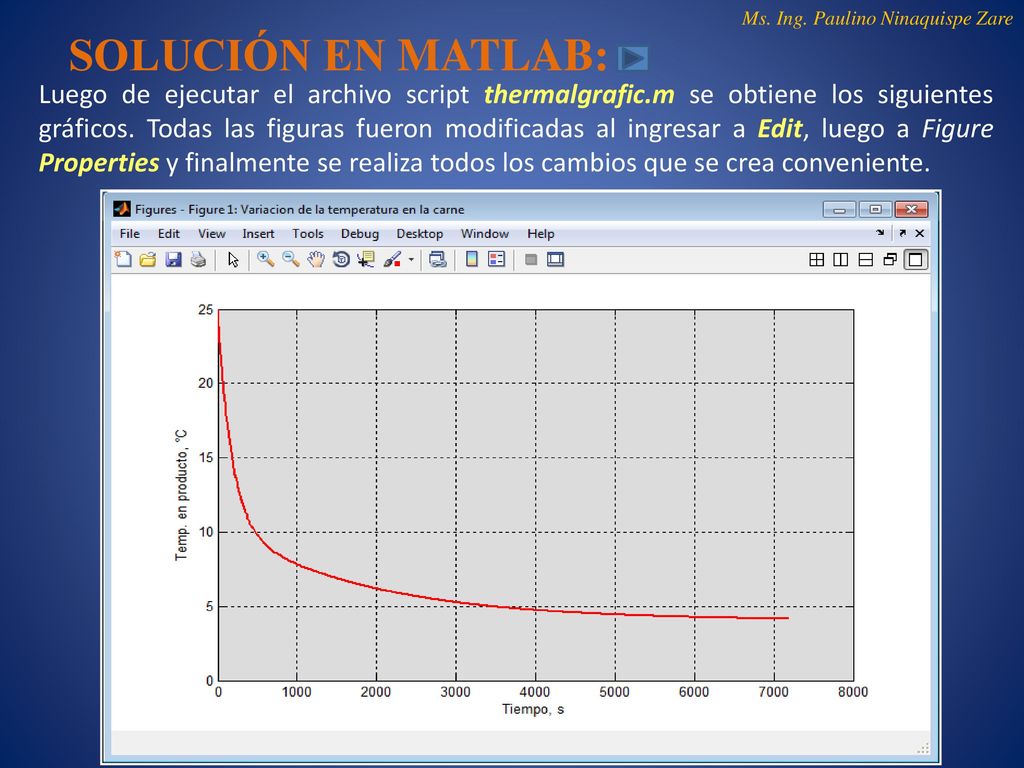1024x768 pixels.
Task: Open the Debug menu
Action: point(360,234)
